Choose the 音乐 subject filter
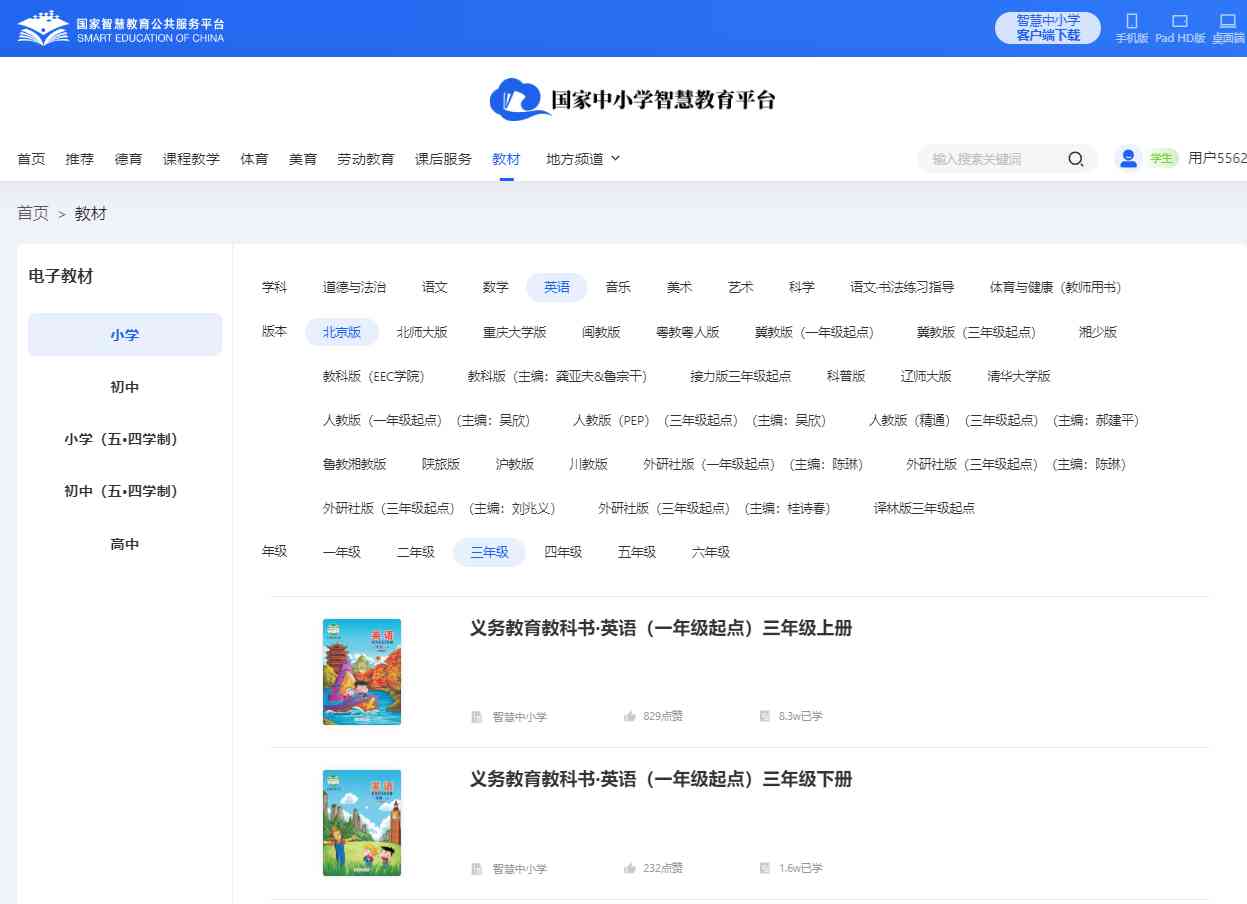The height and width of the screenshot is (904, 1247). pos(618,287)
